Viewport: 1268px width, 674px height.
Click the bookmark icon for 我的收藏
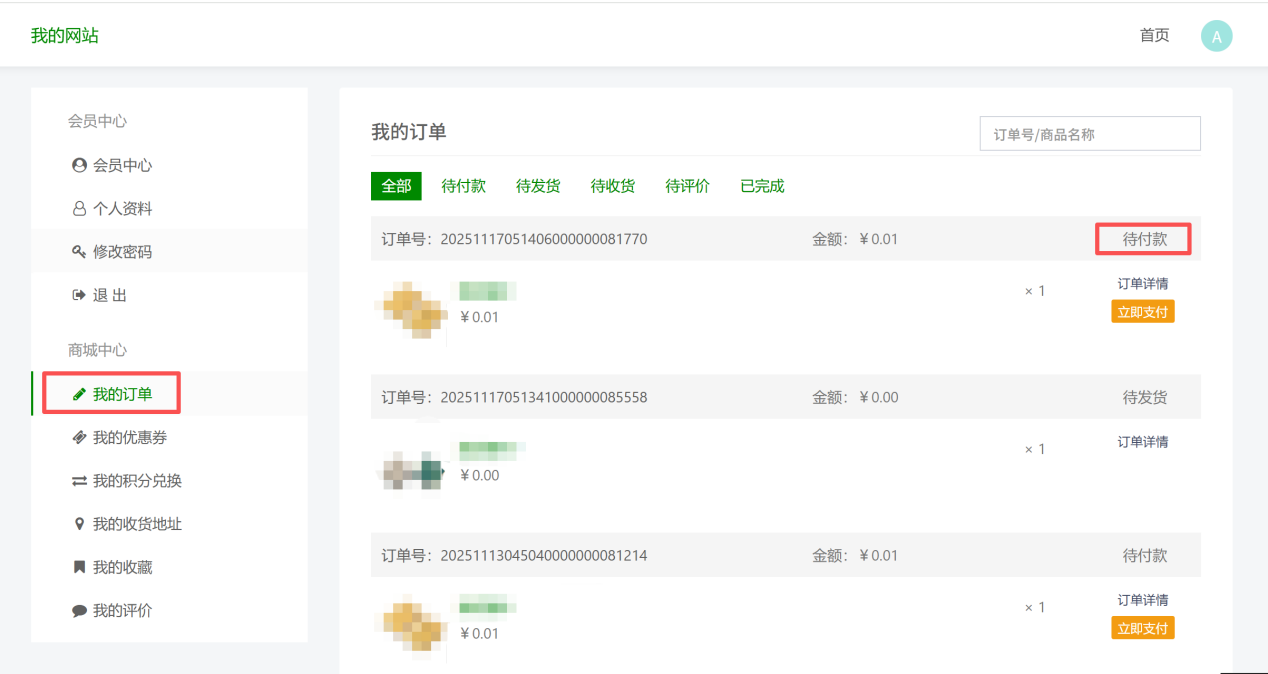[x=79, y=567]
